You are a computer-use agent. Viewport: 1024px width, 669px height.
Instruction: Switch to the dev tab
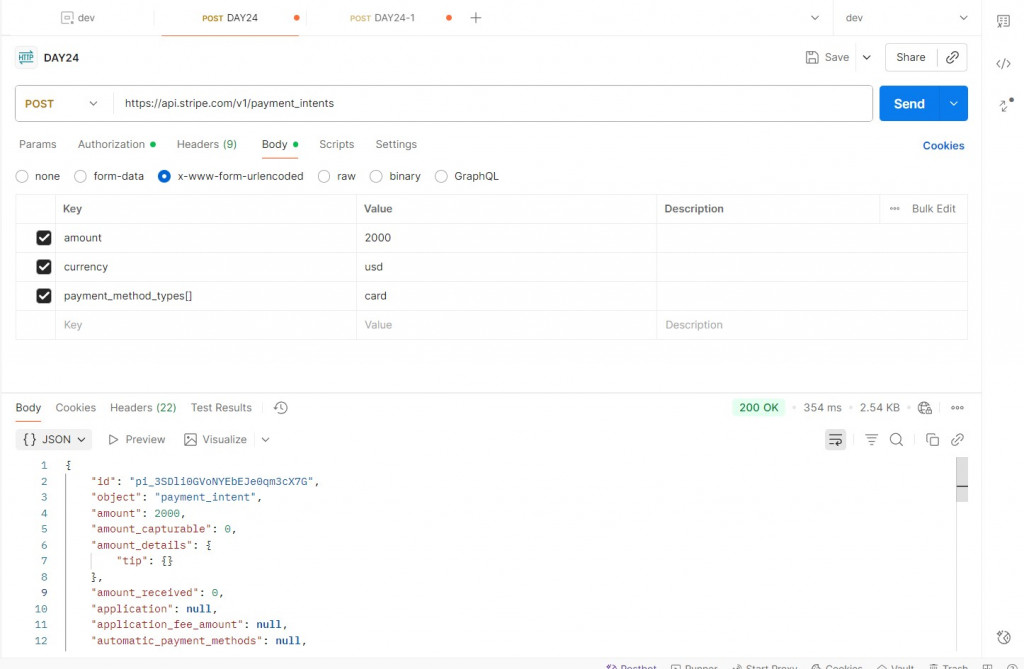pyautogui.click(x=78, y=18)
